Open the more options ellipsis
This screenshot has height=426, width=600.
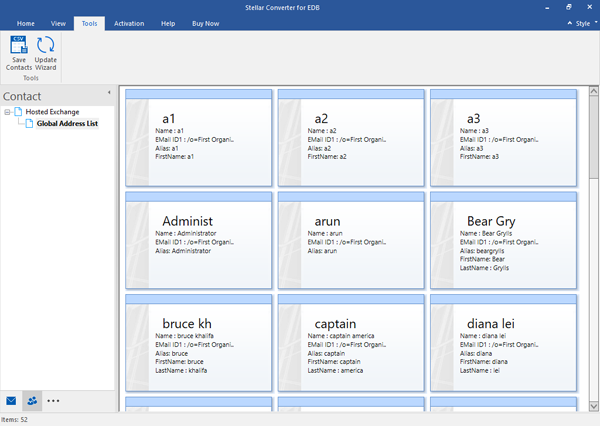53,401
